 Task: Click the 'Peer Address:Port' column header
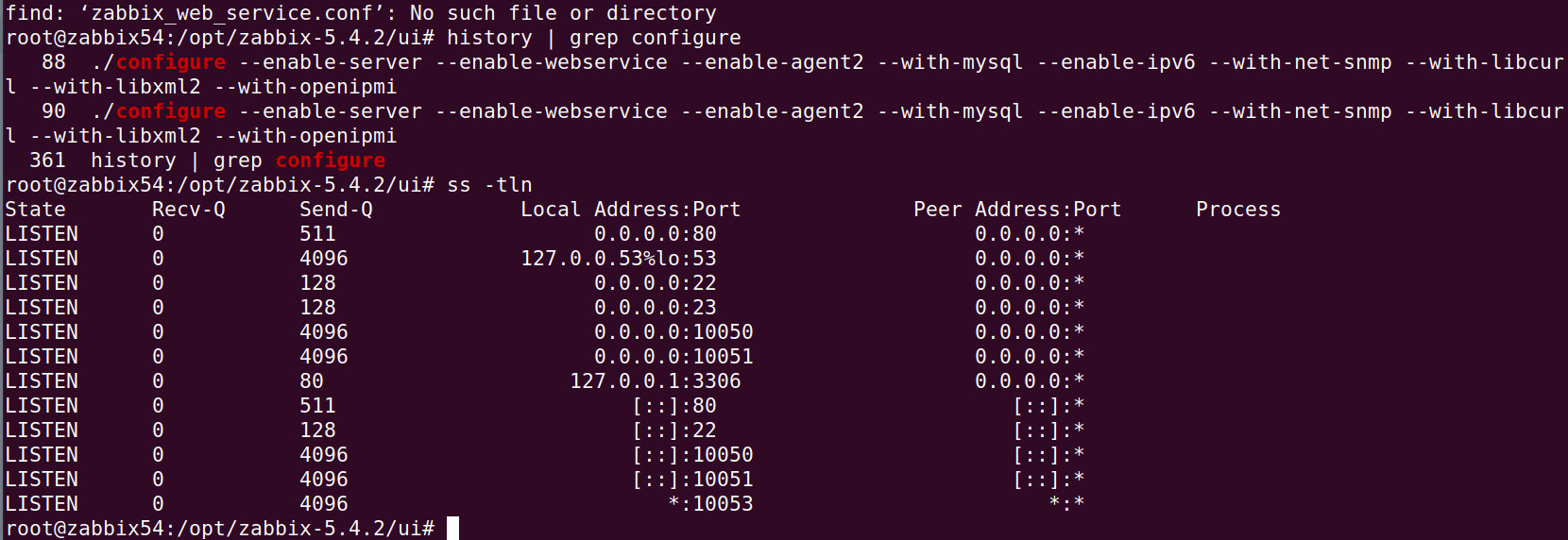coord(1017,210)
